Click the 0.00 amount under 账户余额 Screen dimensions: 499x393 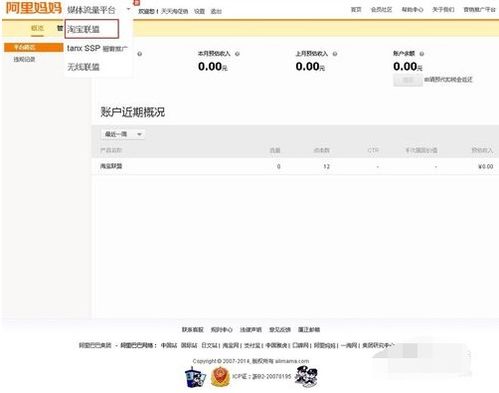[x=408, y=66]
